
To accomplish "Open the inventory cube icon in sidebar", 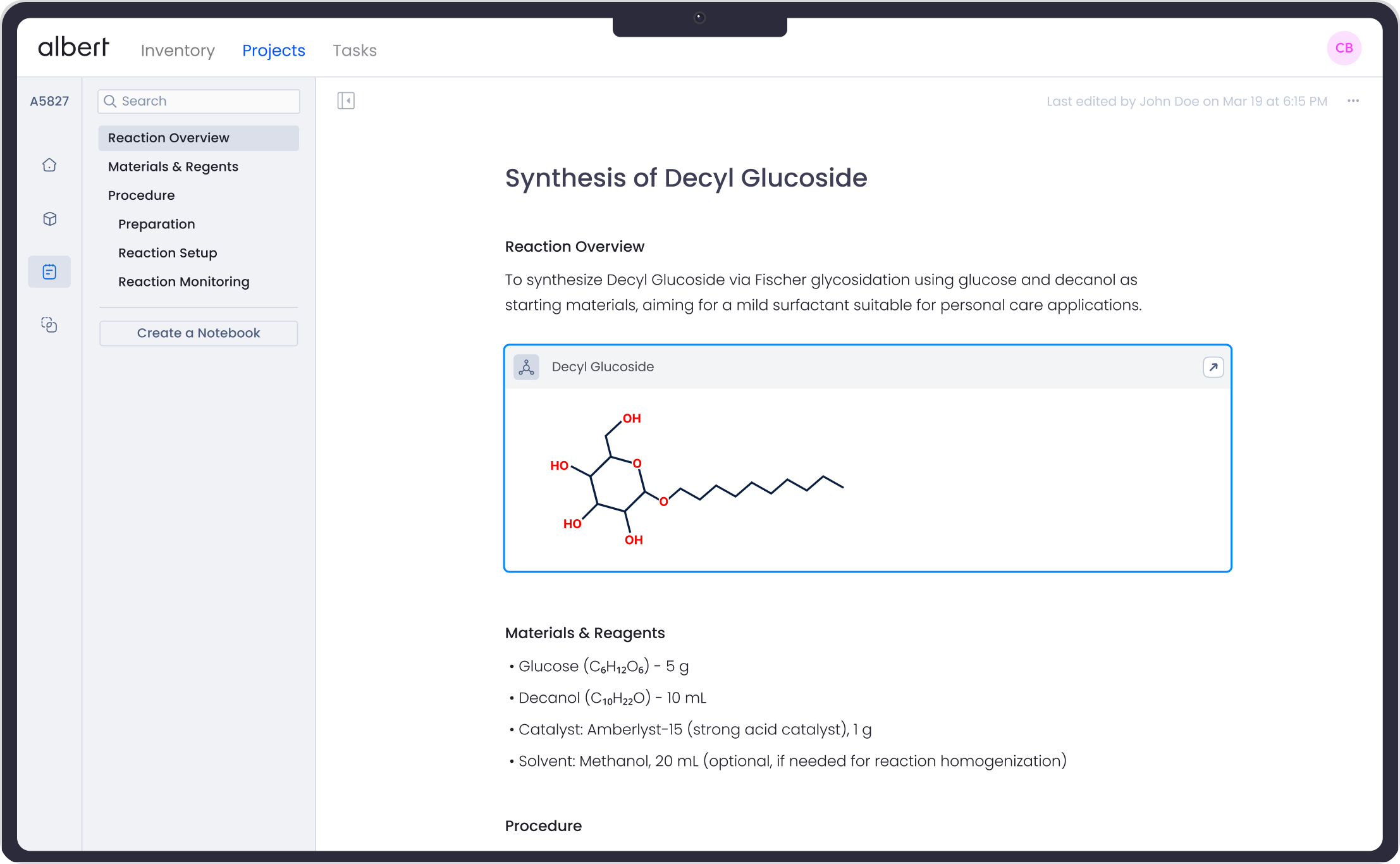I will click(49, 219).
